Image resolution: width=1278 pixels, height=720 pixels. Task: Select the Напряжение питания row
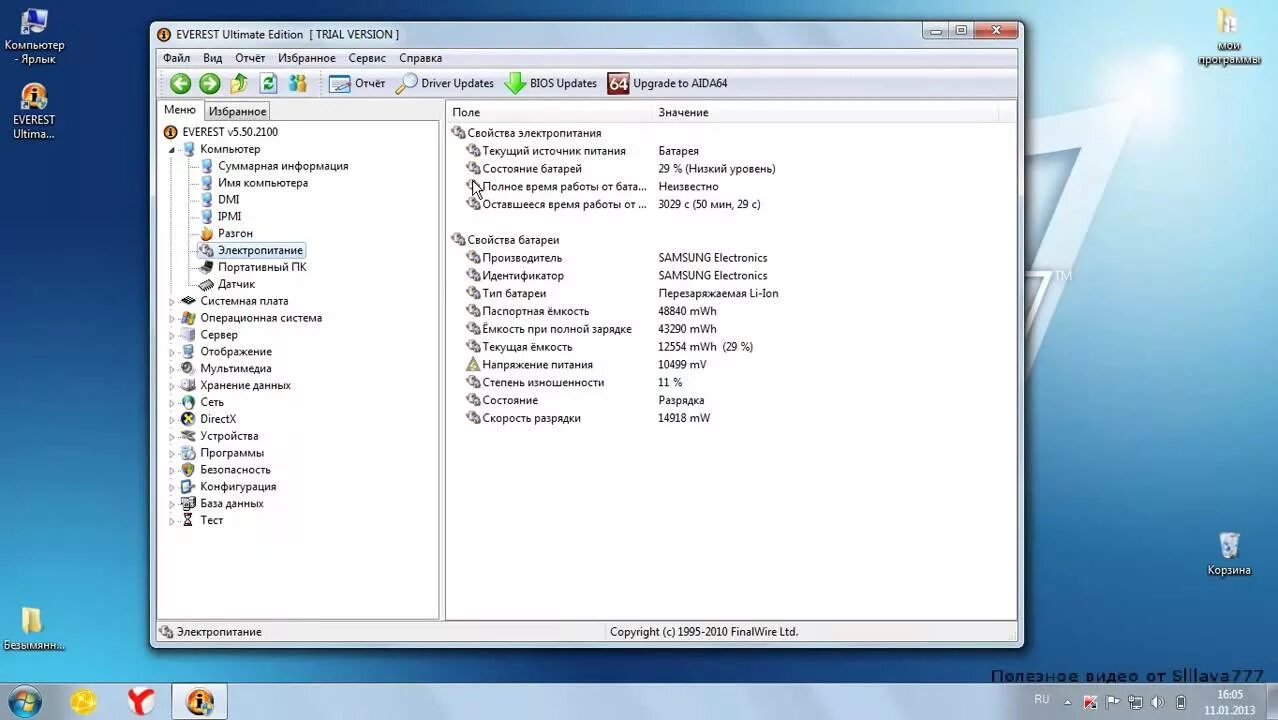coord(731,365)
